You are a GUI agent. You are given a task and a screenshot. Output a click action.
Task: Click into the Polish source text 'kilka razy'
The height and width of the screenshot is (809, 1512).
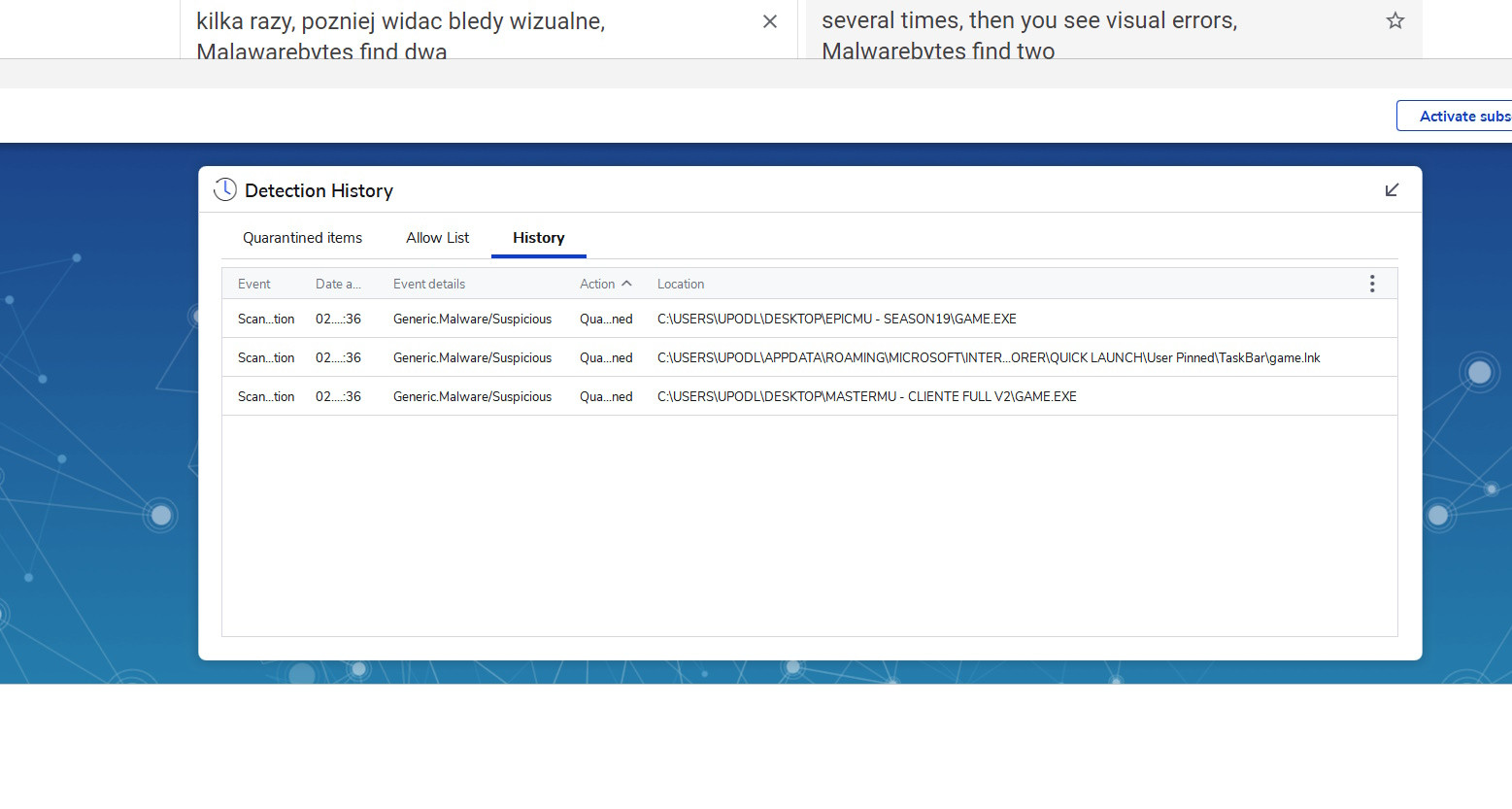click(245, 21)
